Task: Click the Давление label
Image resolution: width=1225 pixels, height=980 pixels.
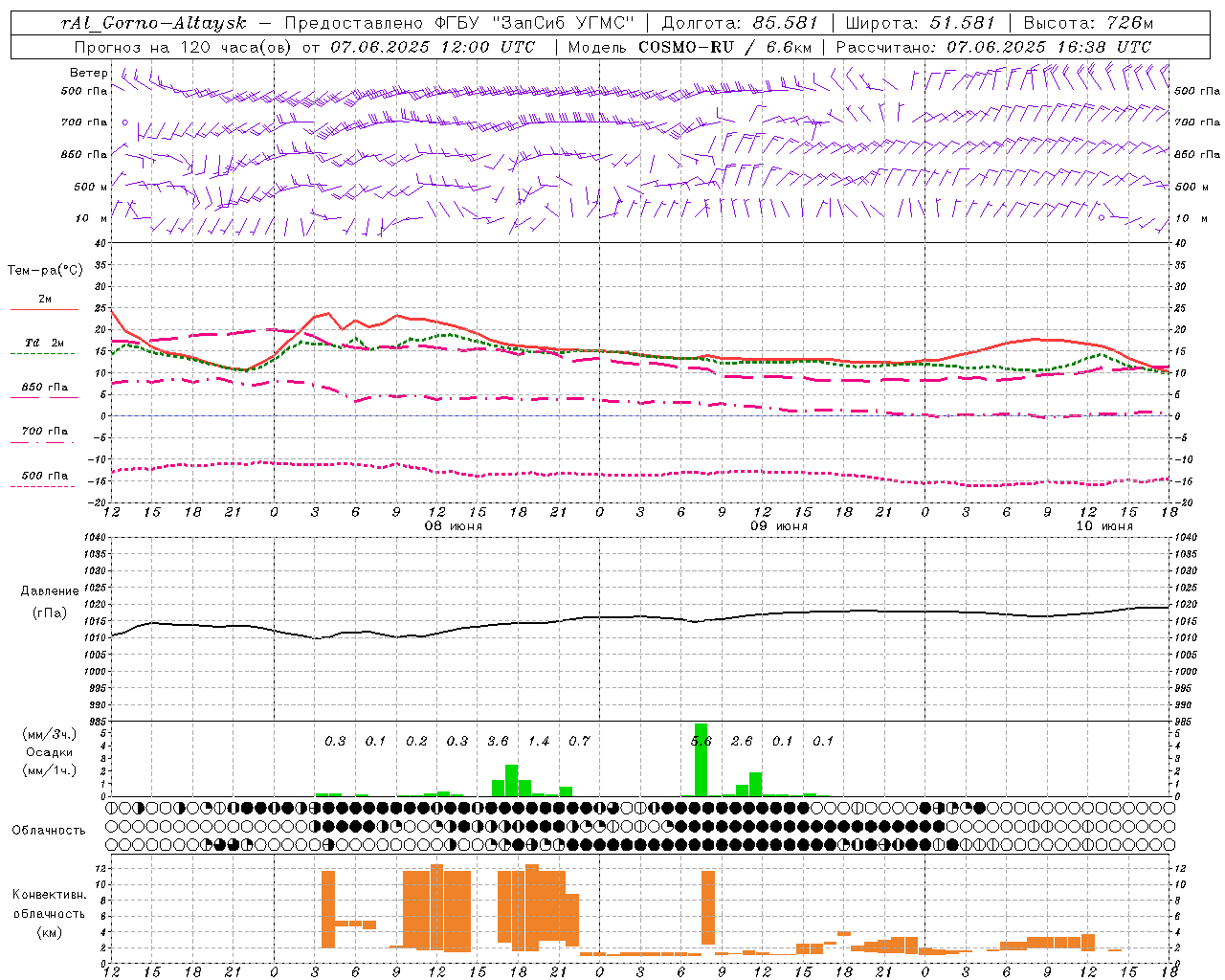Action: (50, 591)
